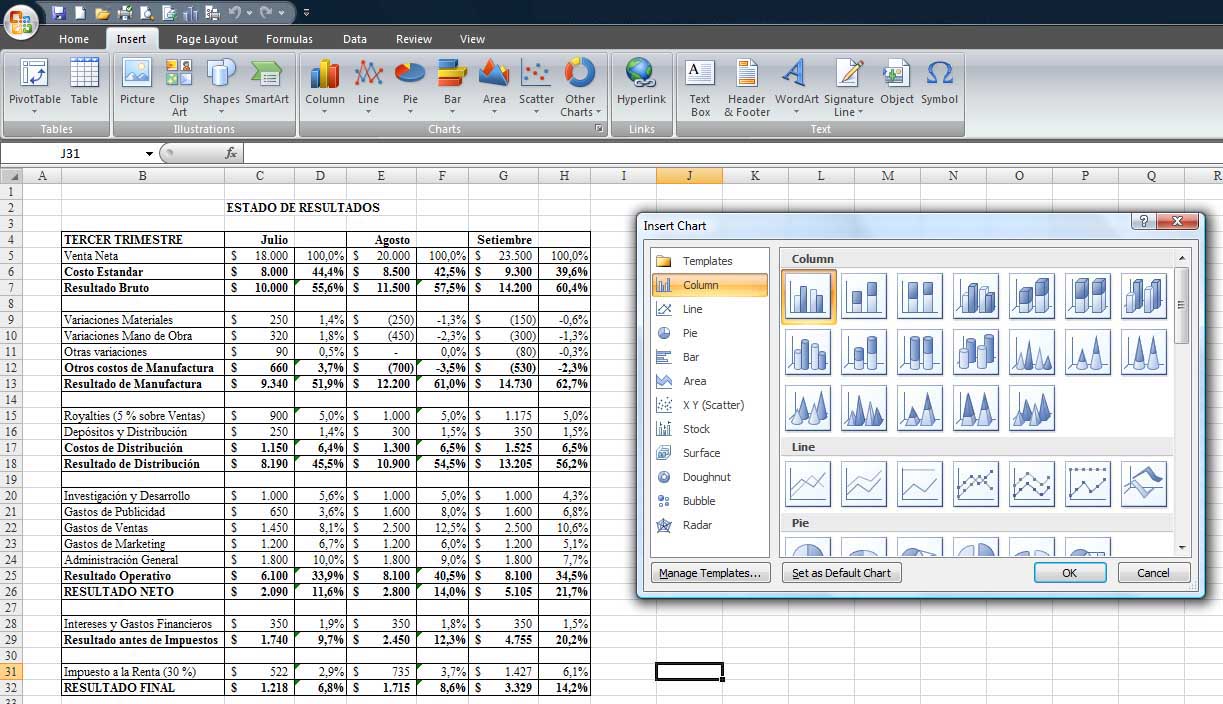
Task: Open the Hyperlink tool
Action: [x=641, y=84]
